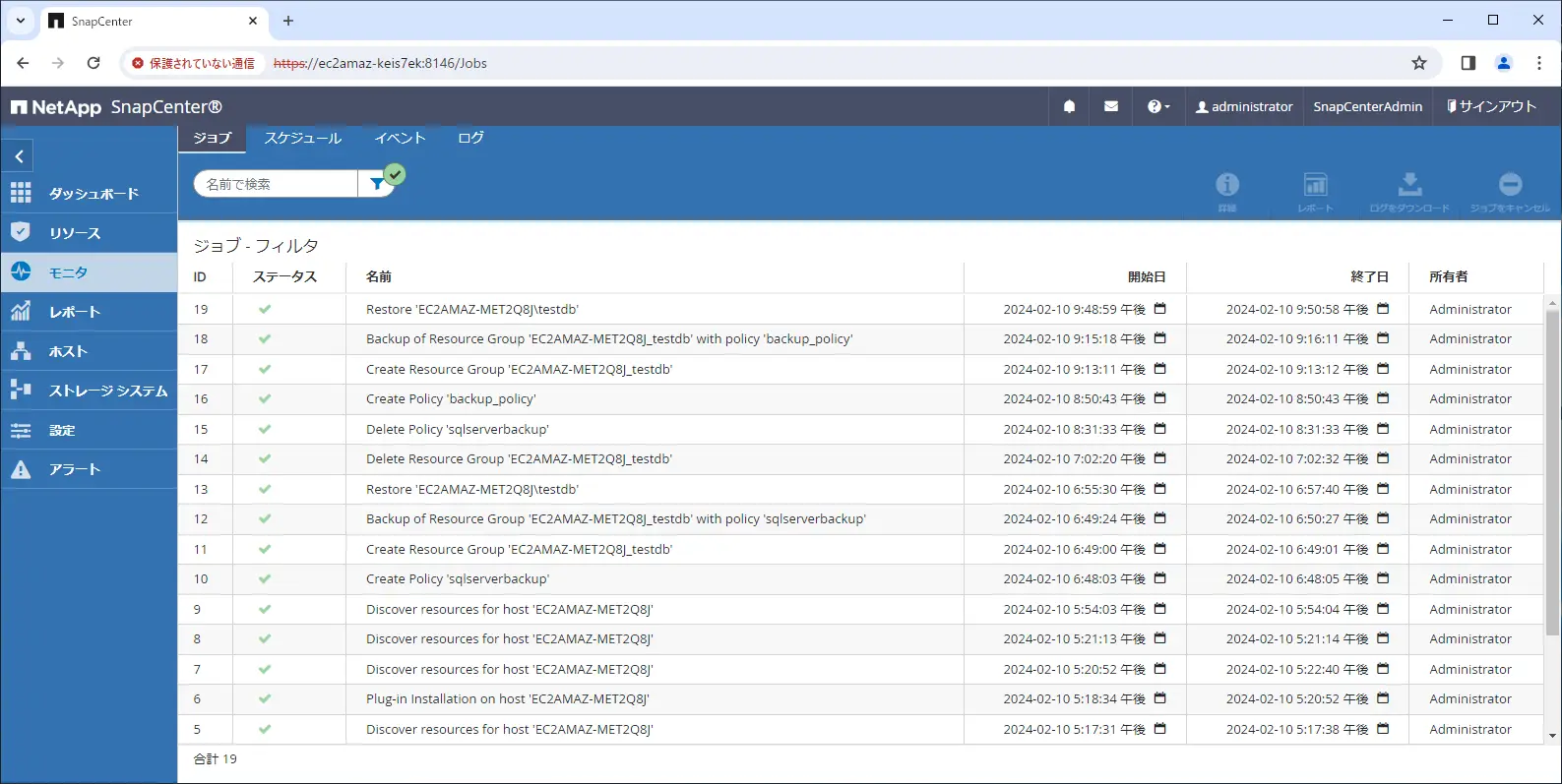The width and height of the screenshot is (1562, 784).
Task: Expand the help question mark menu
Action: point(1158,106)
